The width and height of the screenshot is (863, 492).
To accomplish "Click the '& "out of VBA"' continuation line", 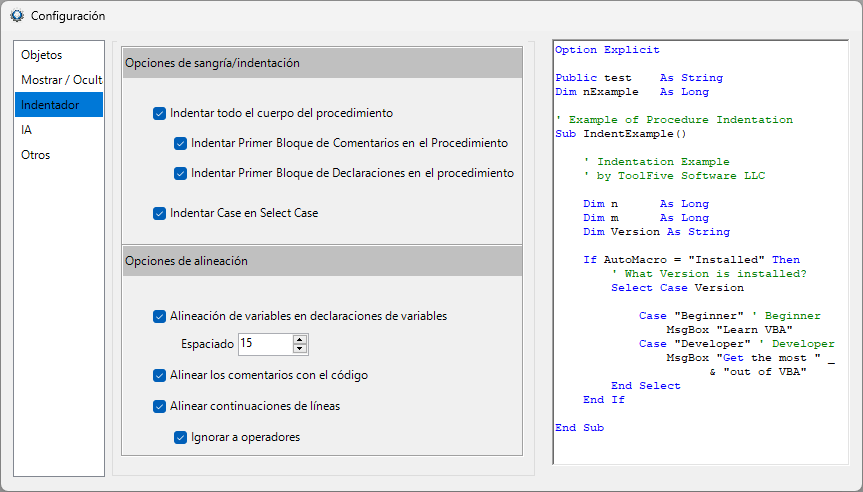I will point(758,371).
